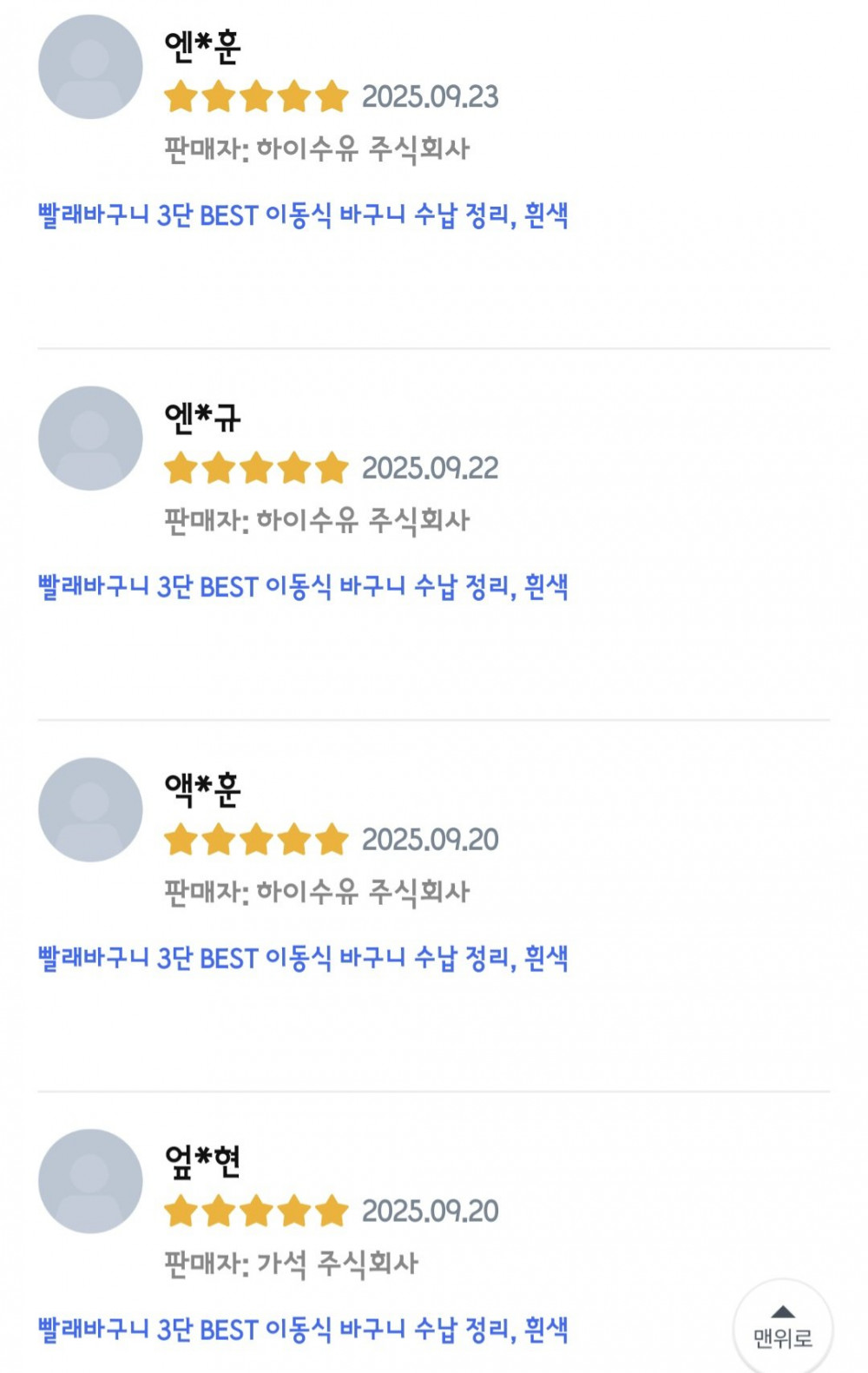Click the reviewer name 엔*훈
Image resolution: width=868 pixels, height=1373 pixels.
(202, 46)
